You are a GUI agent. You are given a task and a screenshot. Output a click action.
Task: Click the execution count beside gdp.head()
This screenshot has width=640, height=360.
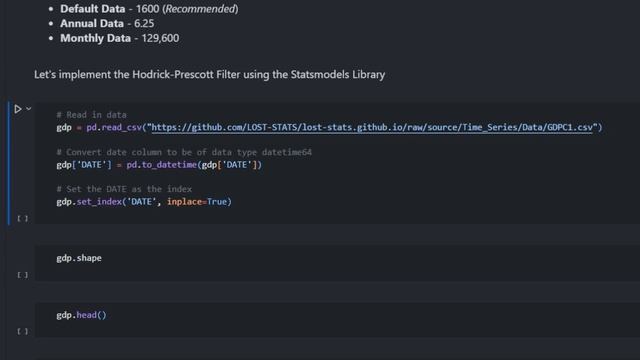(23, 331)
